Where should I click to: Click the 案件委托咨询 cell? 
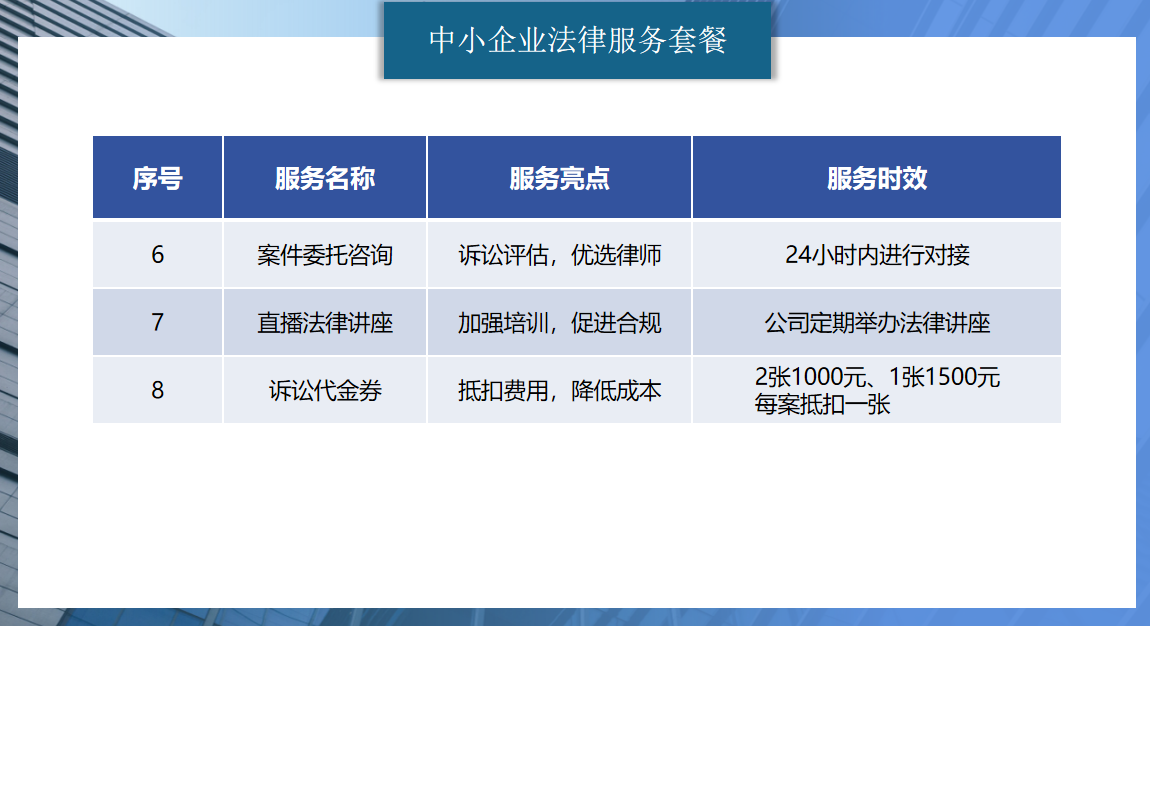pos(325,254)
